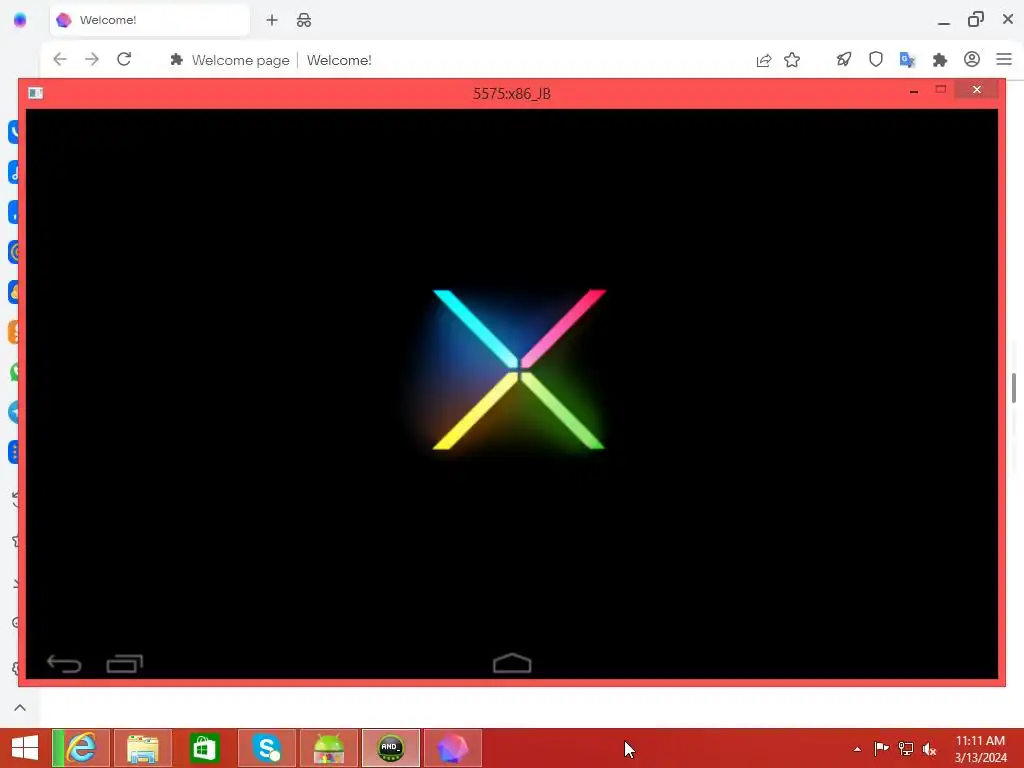Select the Welcome! browser tab
This screenshot has width=1024, height=768.
[x=150, y=20]
